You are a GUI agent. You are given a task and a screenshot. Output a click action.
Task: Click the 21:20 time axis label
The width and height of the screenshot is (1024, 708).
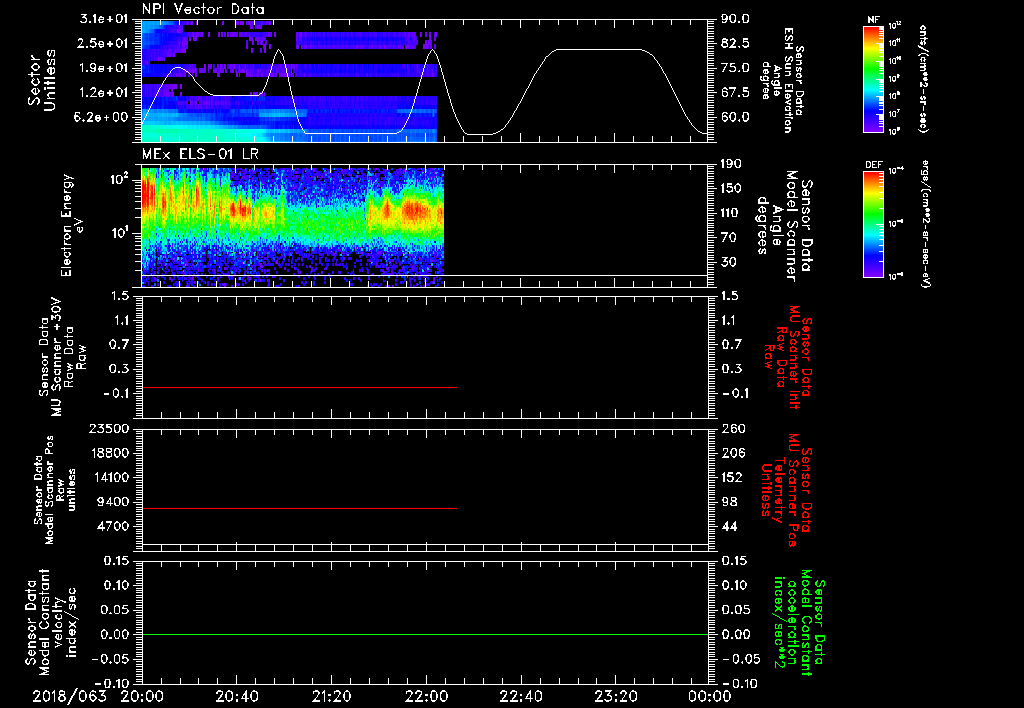click(331, 696)
